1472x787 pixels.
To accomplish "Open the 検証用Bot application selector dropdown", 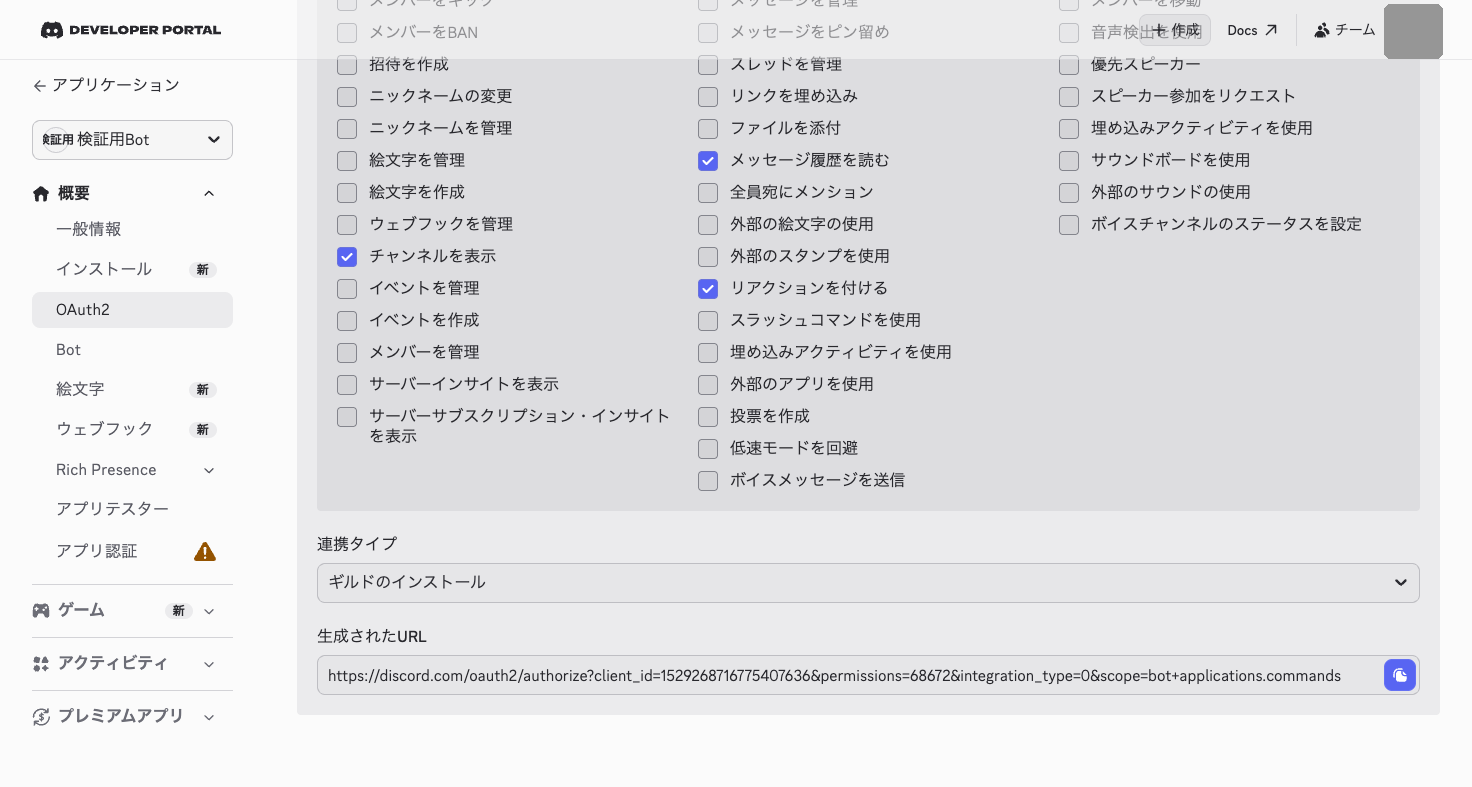I will tap(132, 140).
